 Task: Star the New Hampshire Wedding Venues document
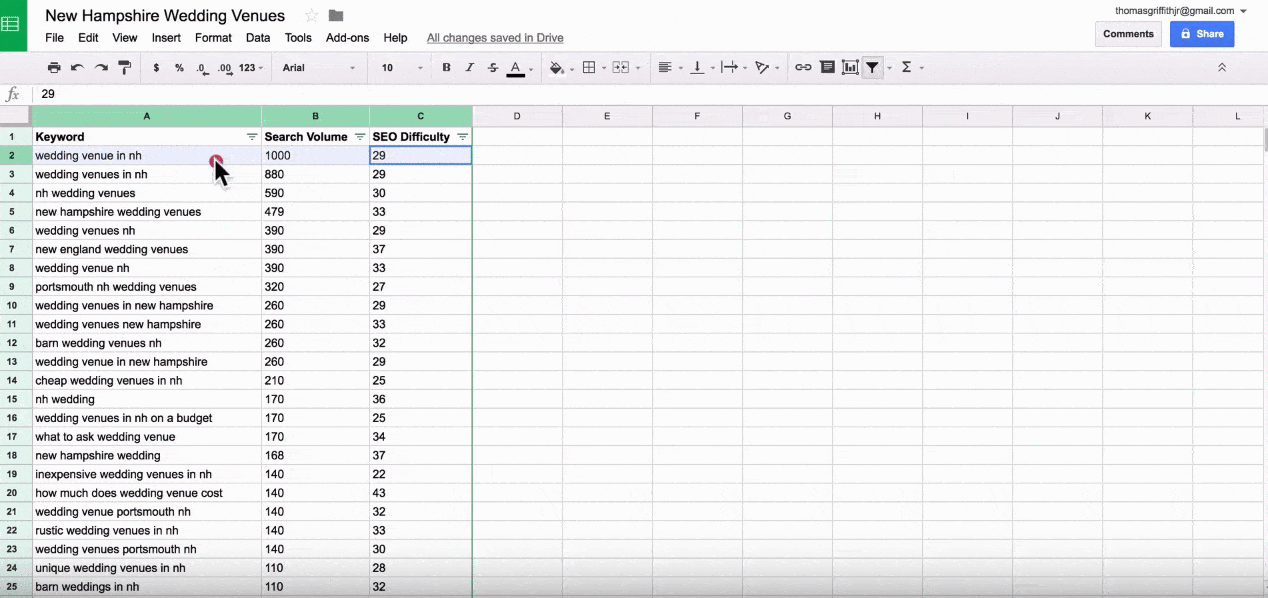tap(311, 16)
